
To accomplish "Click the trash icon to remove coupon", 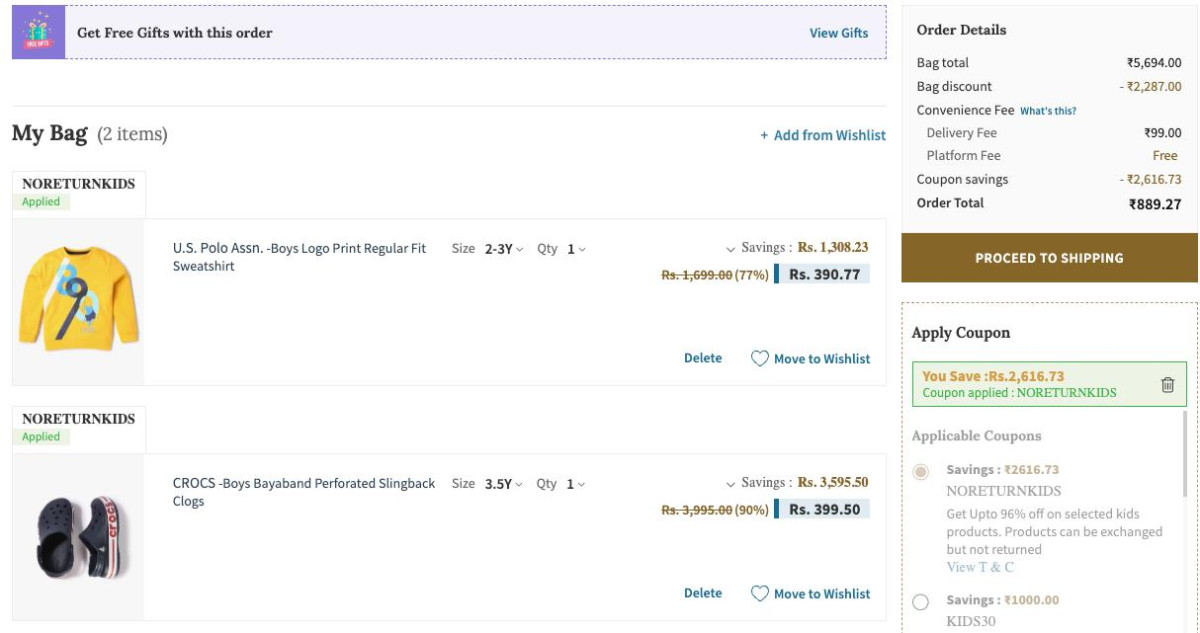I will (x=1167, y=385).
